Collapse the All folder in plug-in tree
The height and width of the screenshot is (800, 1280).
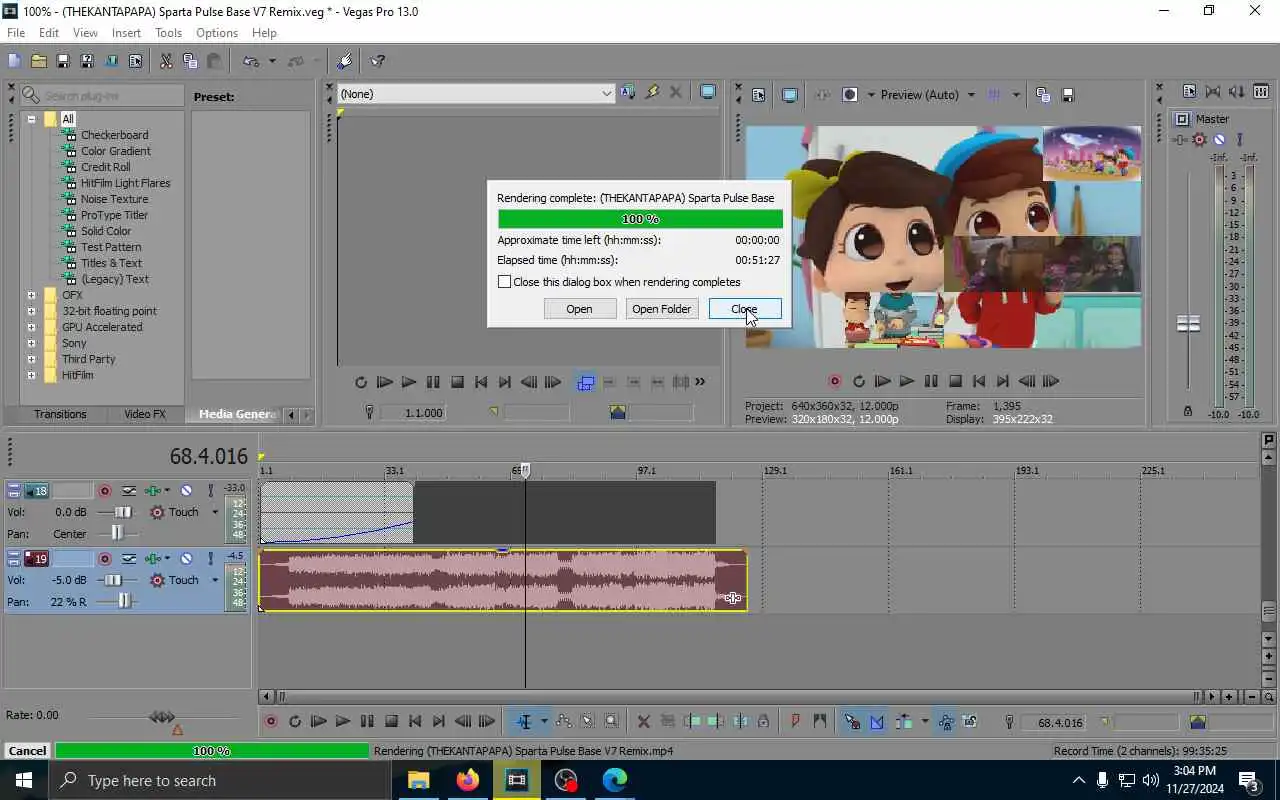pos(31,119)
